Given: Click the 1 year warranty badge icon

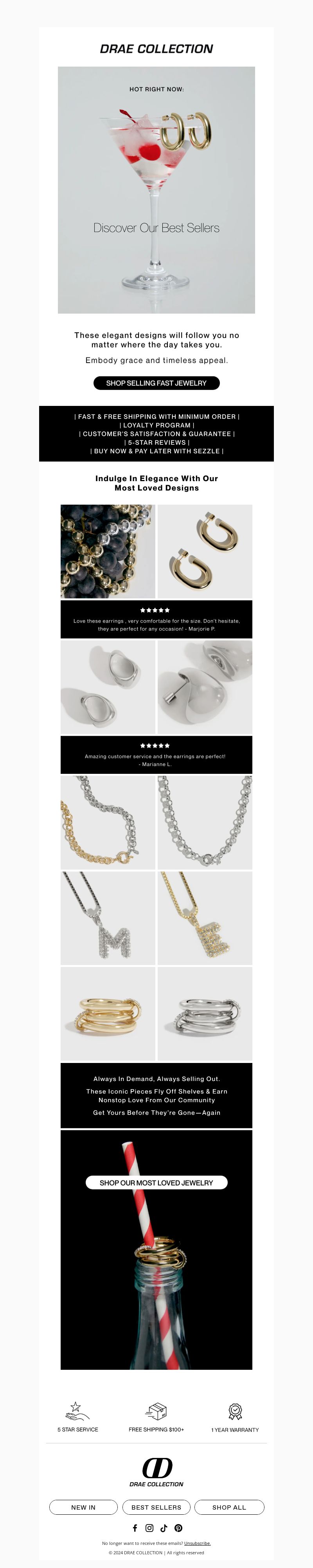Looking at the screenshot, I should tap(235, 1411).
